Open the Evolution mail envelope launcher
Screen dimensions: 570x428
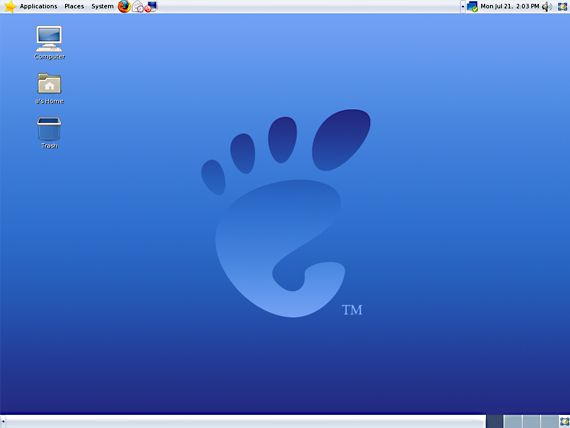click(138, 6)
